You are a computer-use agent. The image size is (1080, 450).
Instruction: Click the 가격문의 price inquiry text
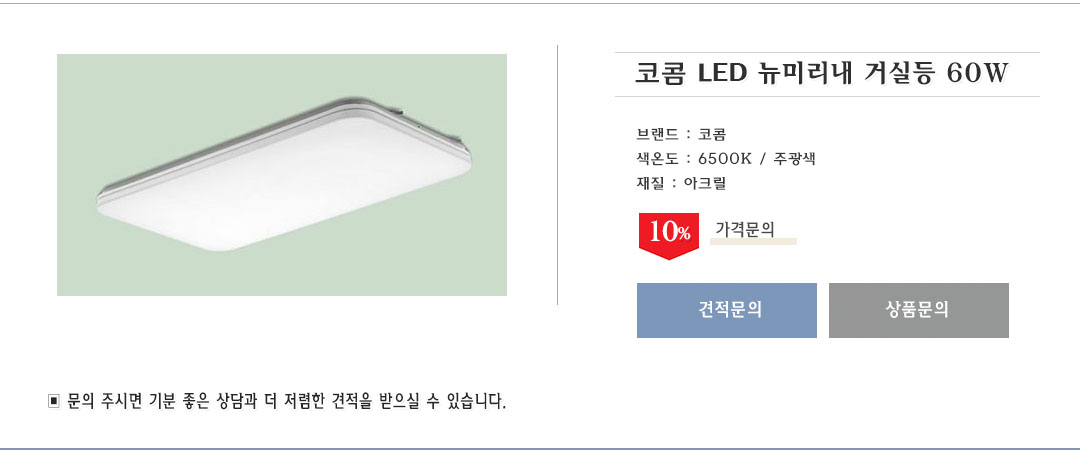click(745, 228)
